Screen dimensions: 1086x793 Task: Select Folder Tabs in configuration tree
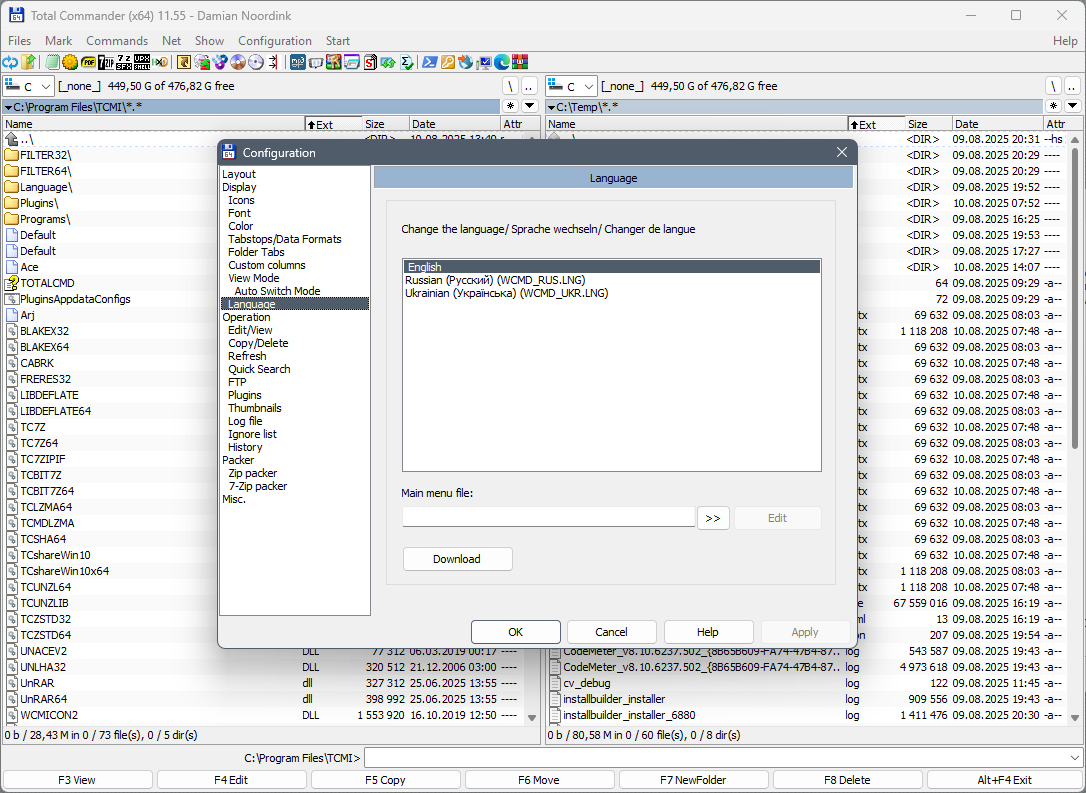point(256,252)
